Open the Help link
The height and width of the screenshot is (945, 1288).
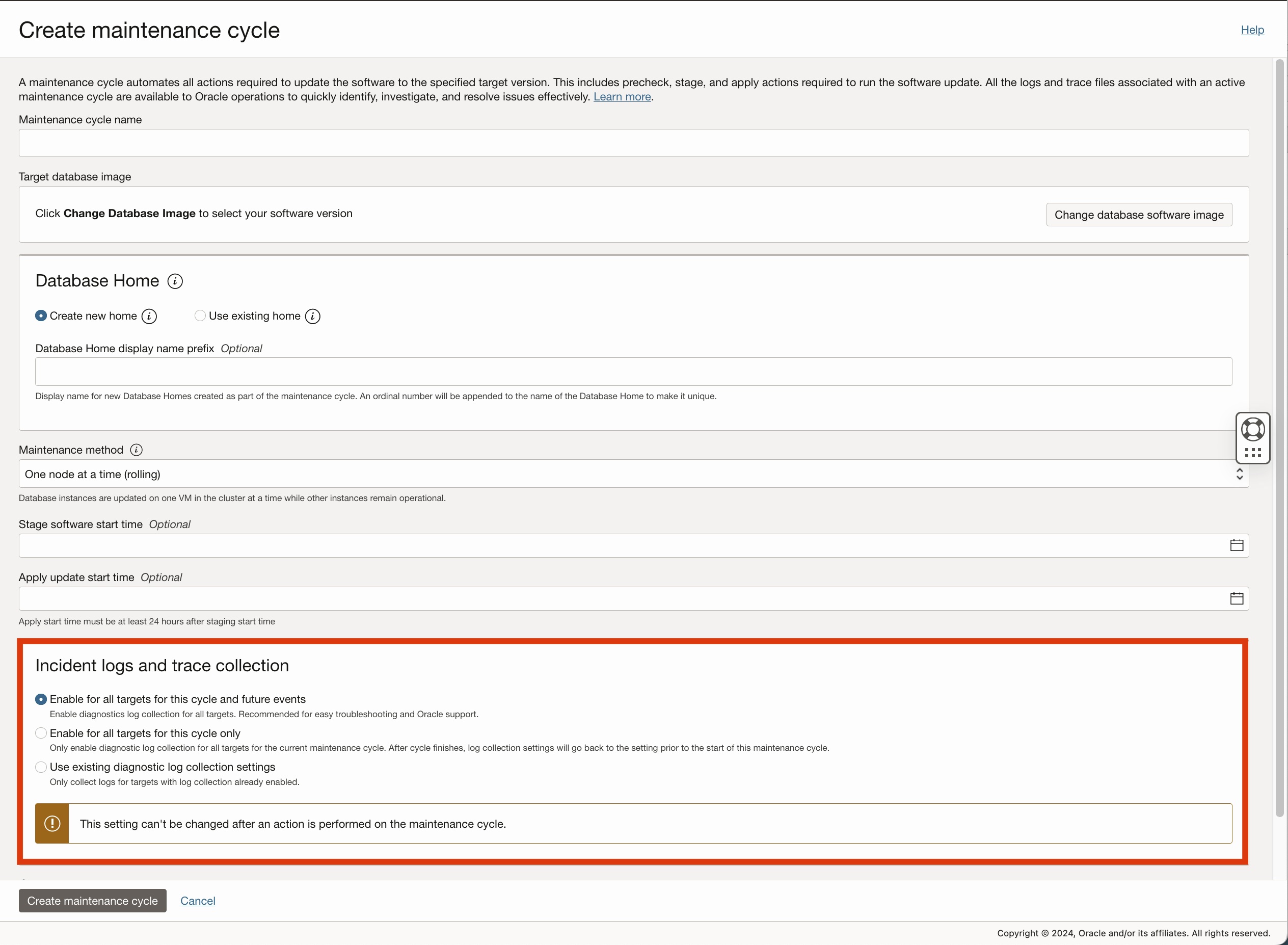click(x=1252, y=29)
